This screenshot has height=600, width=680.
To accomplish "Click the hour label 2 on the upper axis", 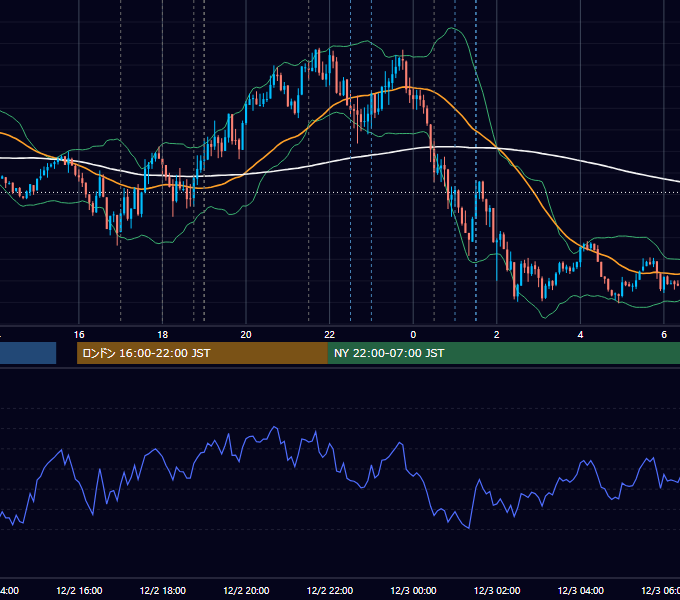I will pyautogui.click(x=497, y=335).
